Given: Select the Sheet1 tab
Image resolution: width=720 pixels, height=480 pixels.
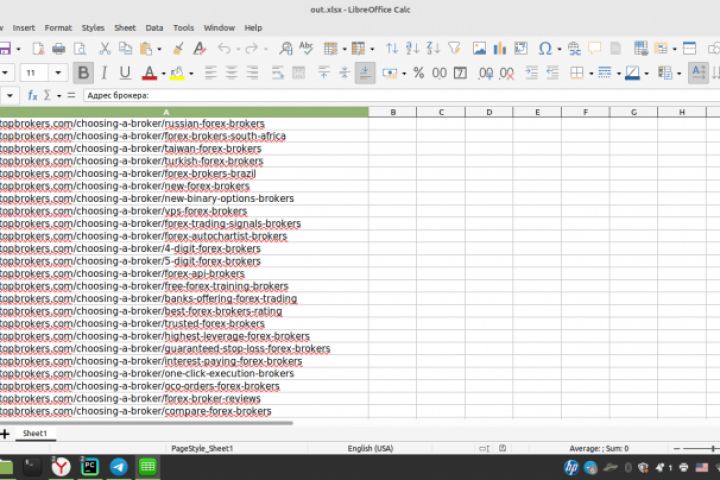Looking at the screenshot, I should coord(35,433).
